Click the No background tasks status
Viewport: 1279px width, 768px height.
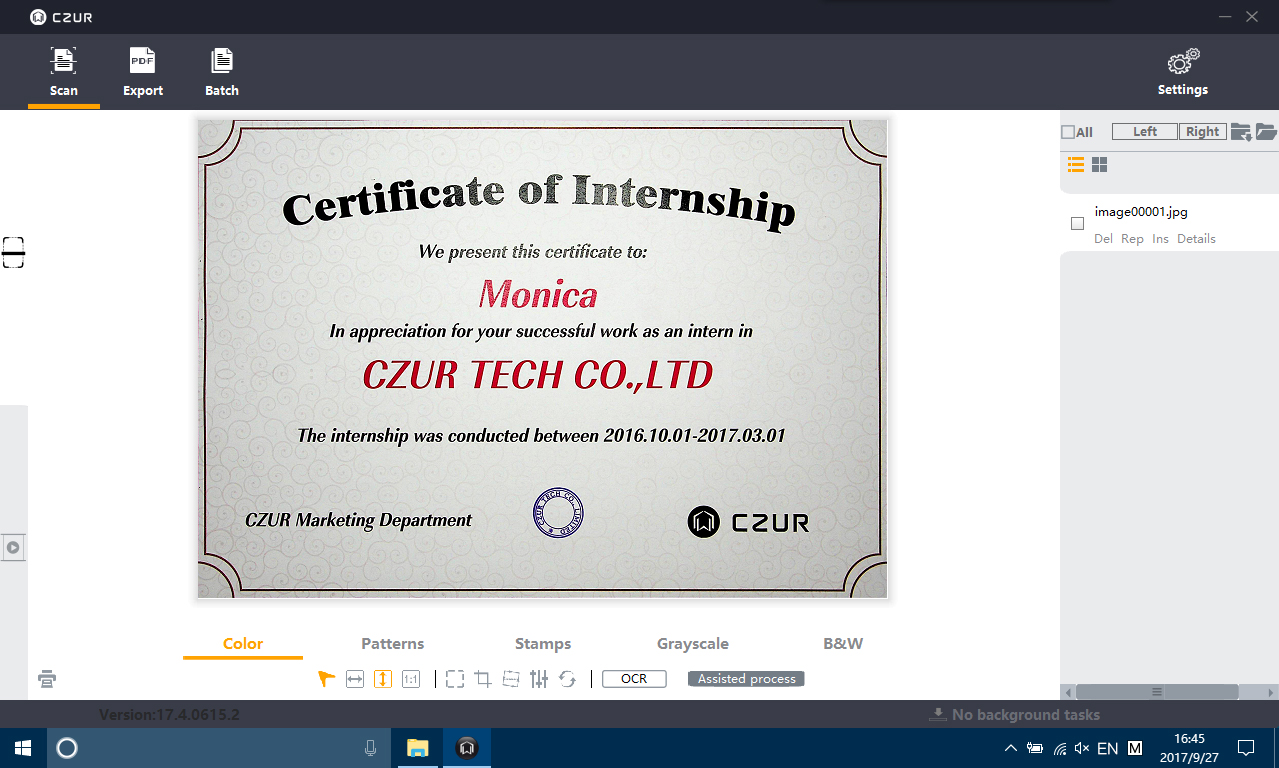(1015, 715)
